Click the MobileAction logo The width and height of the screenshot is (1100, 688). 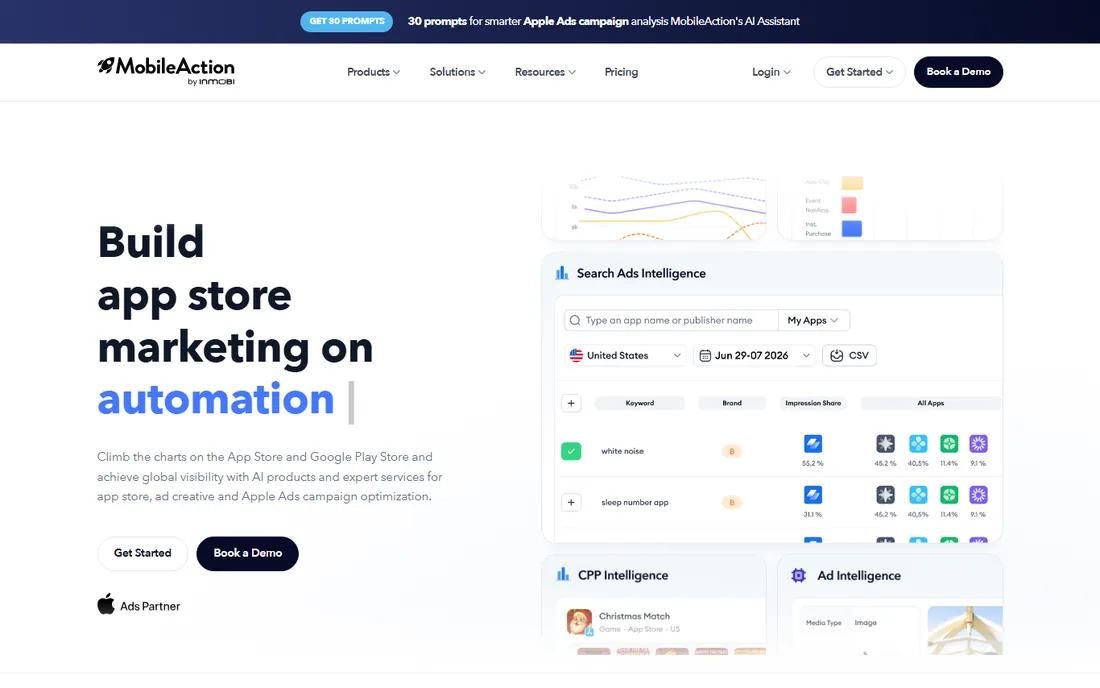click(x=166, y=71)
